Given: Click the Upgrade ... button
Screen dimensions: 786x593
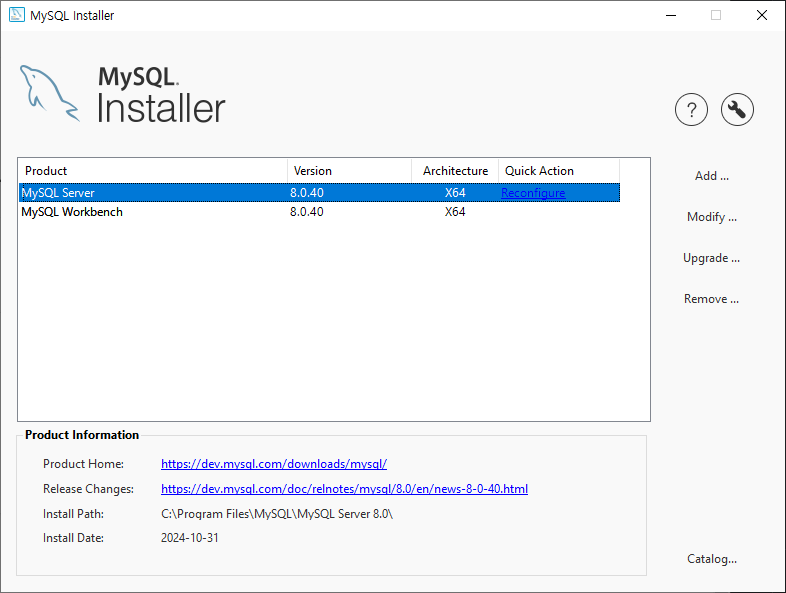Looking at the screenshot, I should tap(711, 258).
